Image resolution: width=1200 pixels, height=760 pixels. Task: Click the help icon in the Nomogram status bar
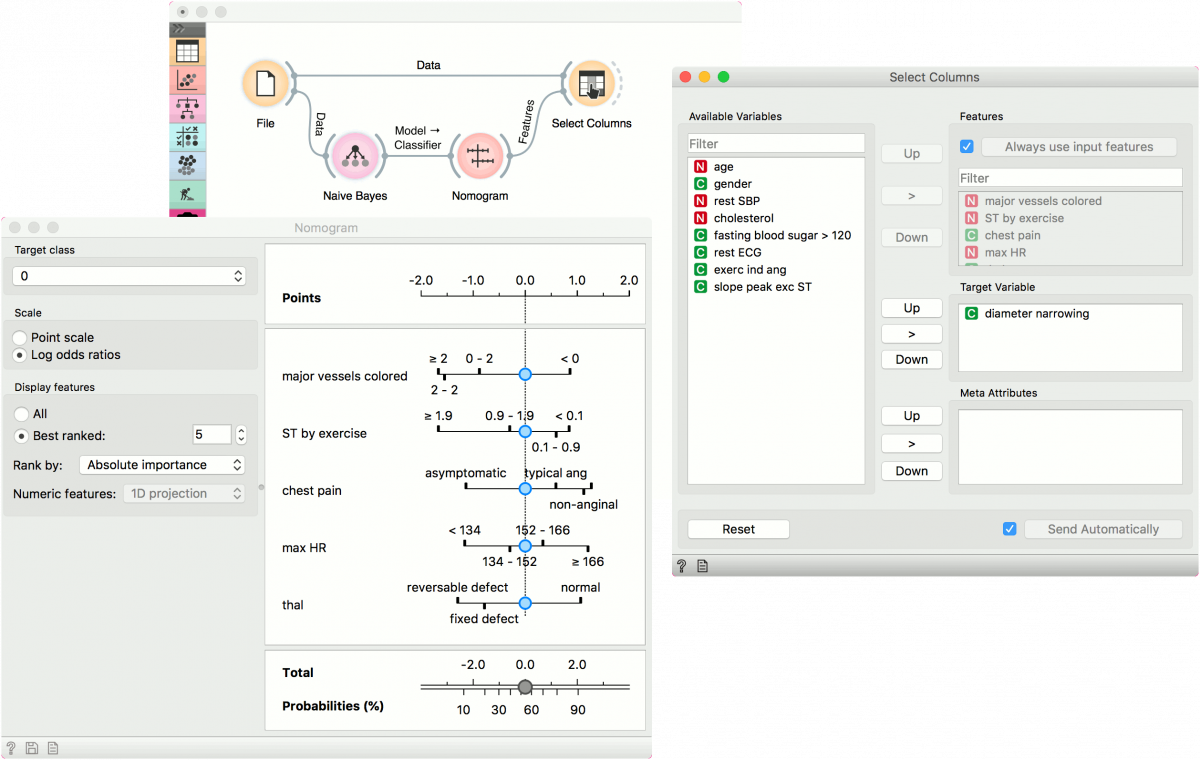tap(10, 747)
